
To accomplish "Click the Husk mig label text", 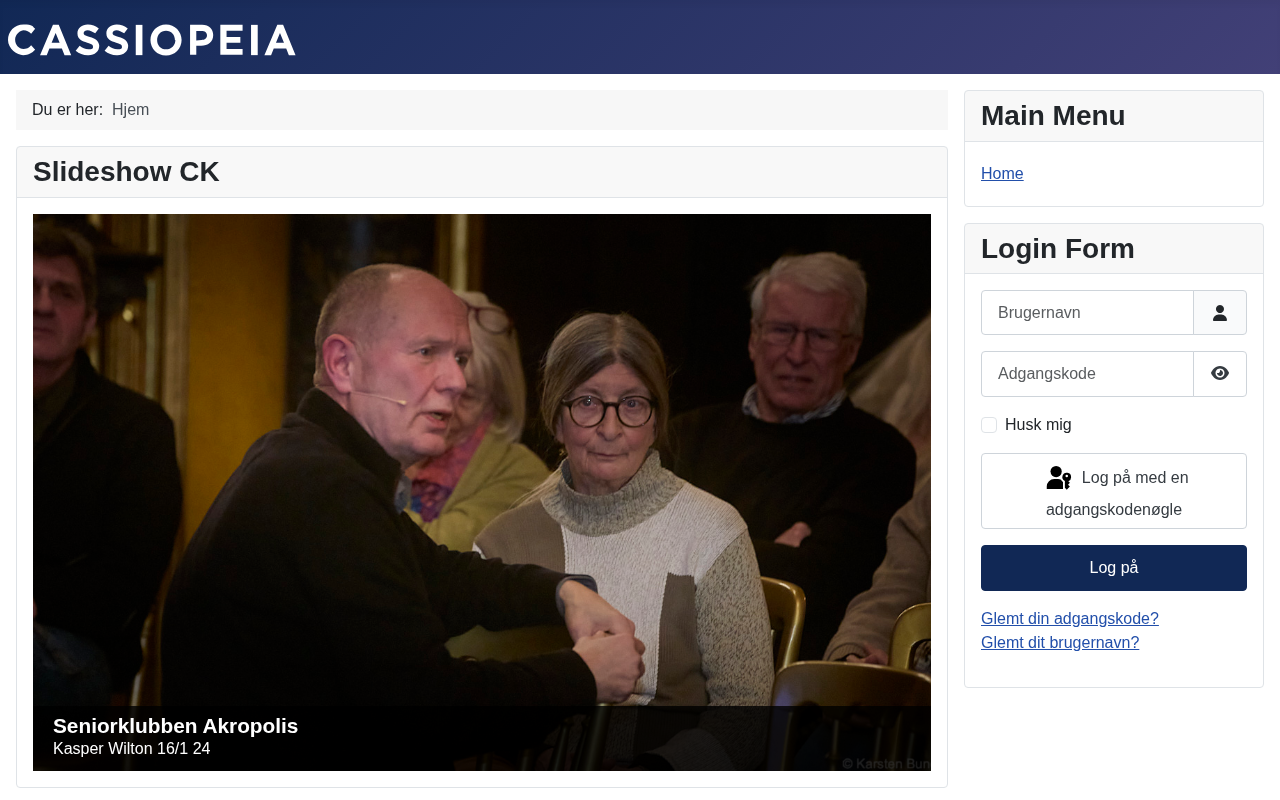I will click(x=1038, y=425).
